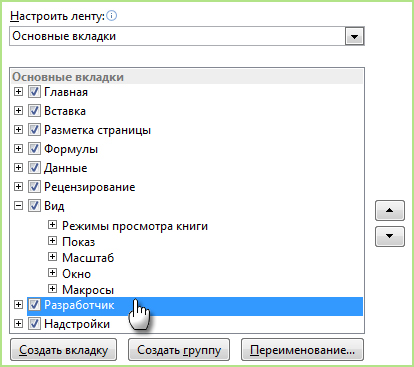Expand the Формулы tree node
Screen dimensions: 414x367
[x=18, y=149]
